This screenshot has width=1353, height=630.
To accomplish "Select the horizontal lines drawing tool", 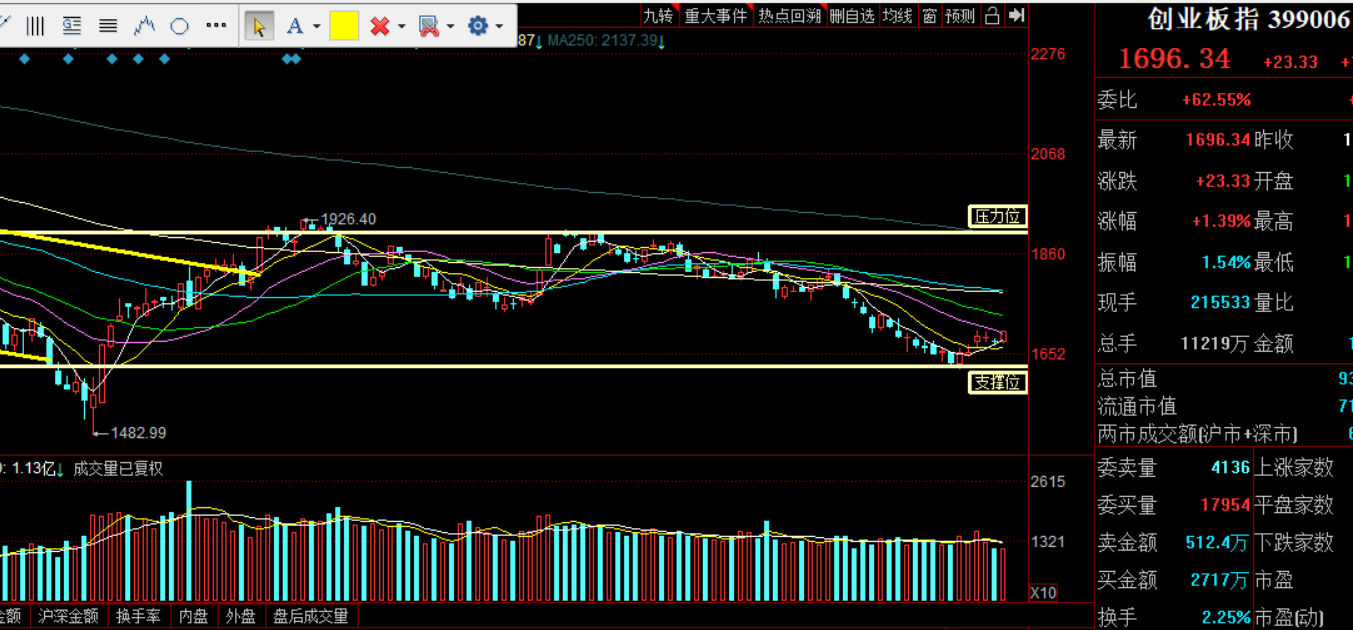I will [108, 26].
